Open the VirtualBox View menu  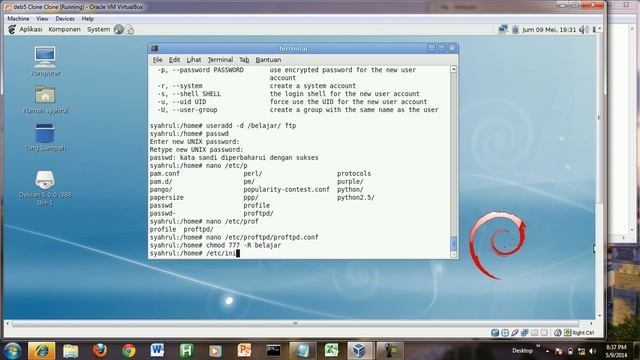42,19
